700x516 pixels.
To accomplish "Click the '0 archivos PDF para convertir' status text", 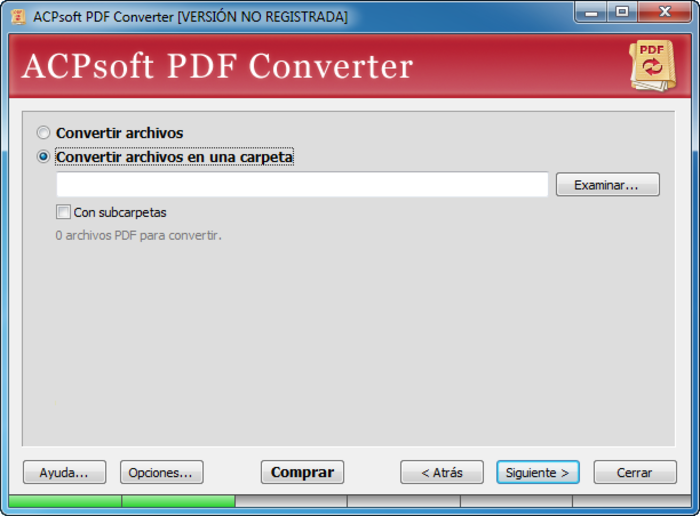I will 138,236.
